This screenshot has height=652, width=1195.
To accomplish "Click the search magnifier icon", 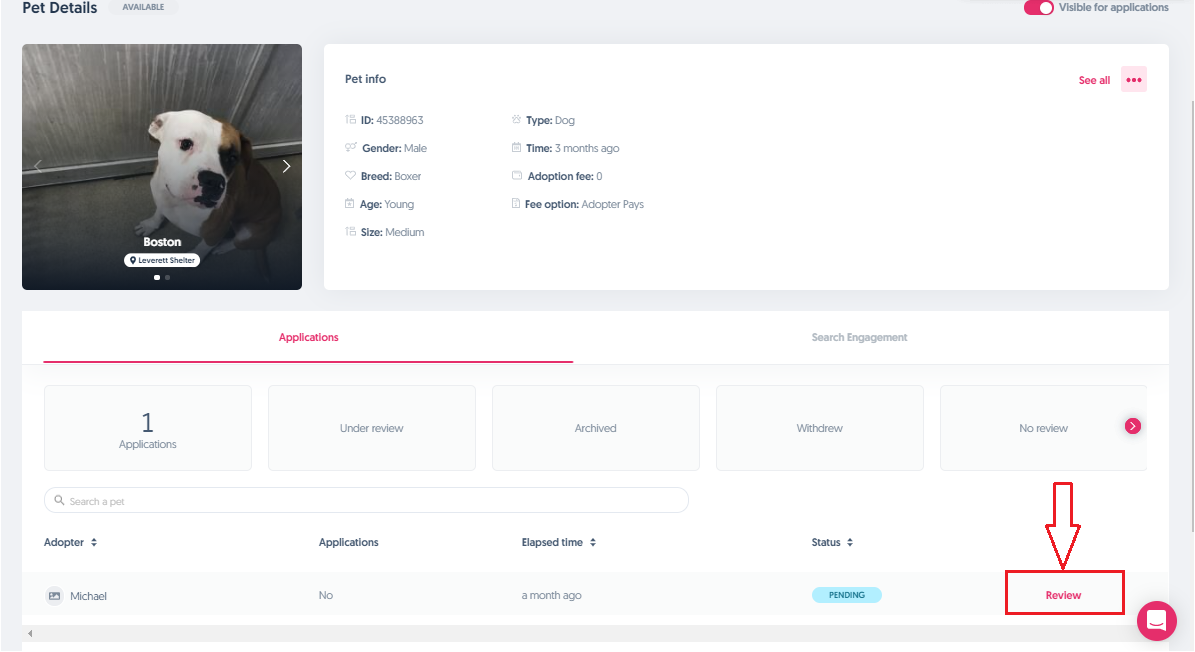I will click(60, 501).
